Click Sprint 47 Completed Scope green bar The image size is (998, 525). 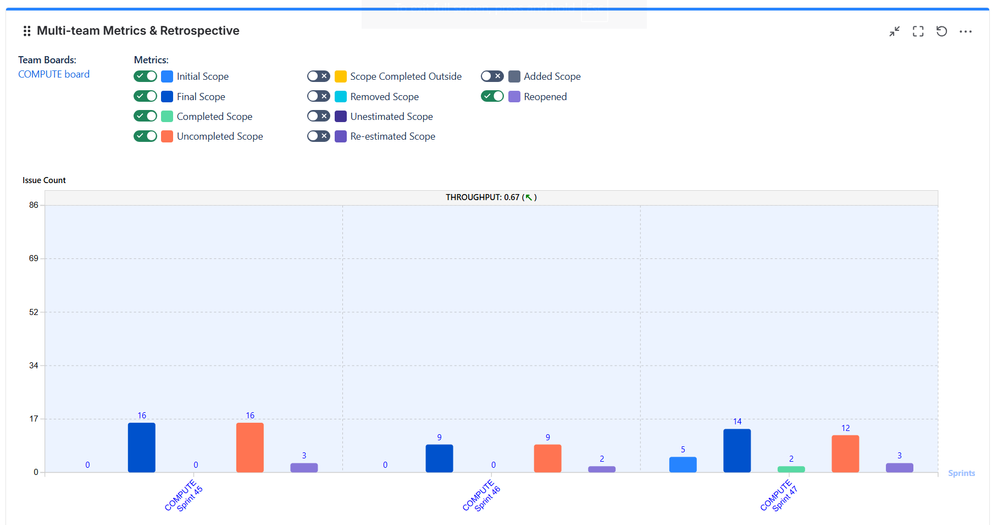coord(791,469)
